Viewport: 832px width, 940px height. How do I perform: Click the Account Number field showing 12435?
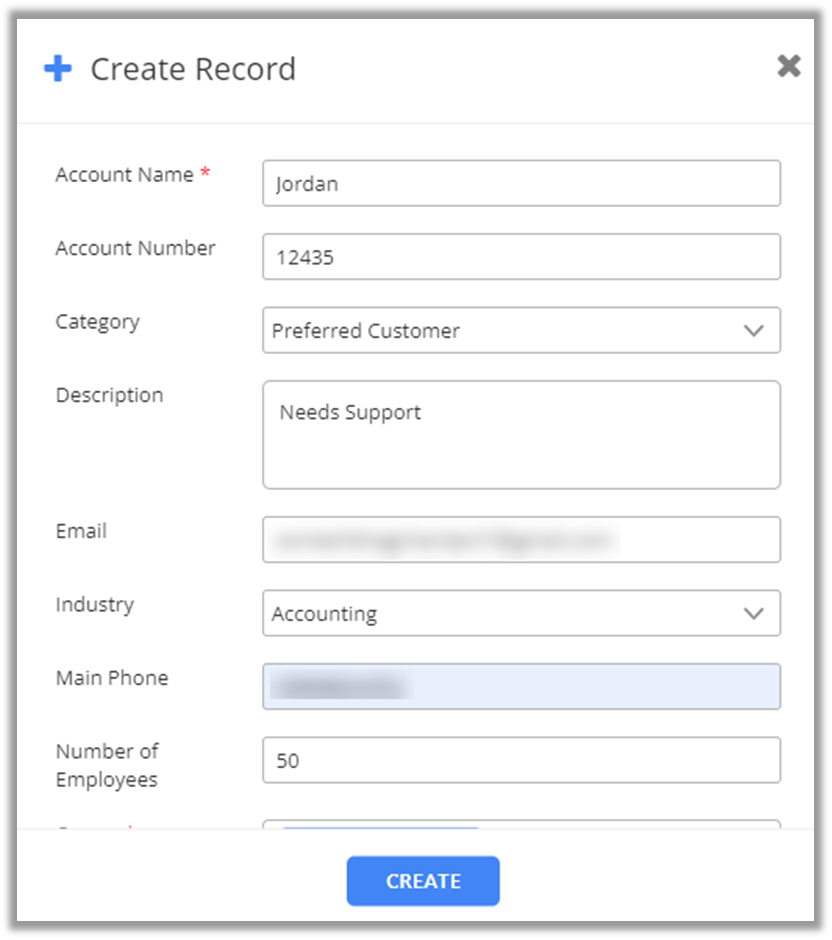click(x=521, y=257)
